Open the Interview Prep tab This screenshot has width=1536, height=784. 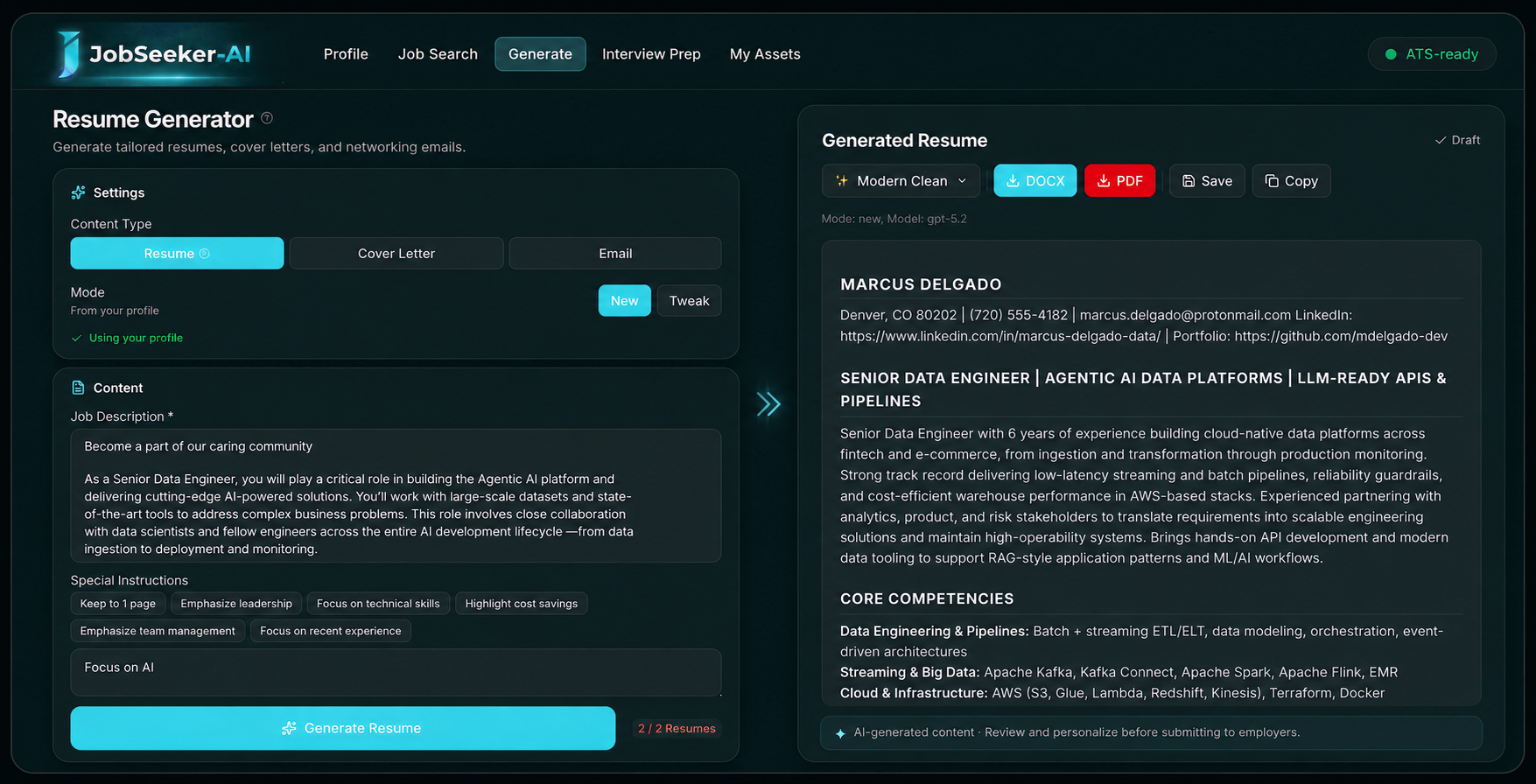651,54
